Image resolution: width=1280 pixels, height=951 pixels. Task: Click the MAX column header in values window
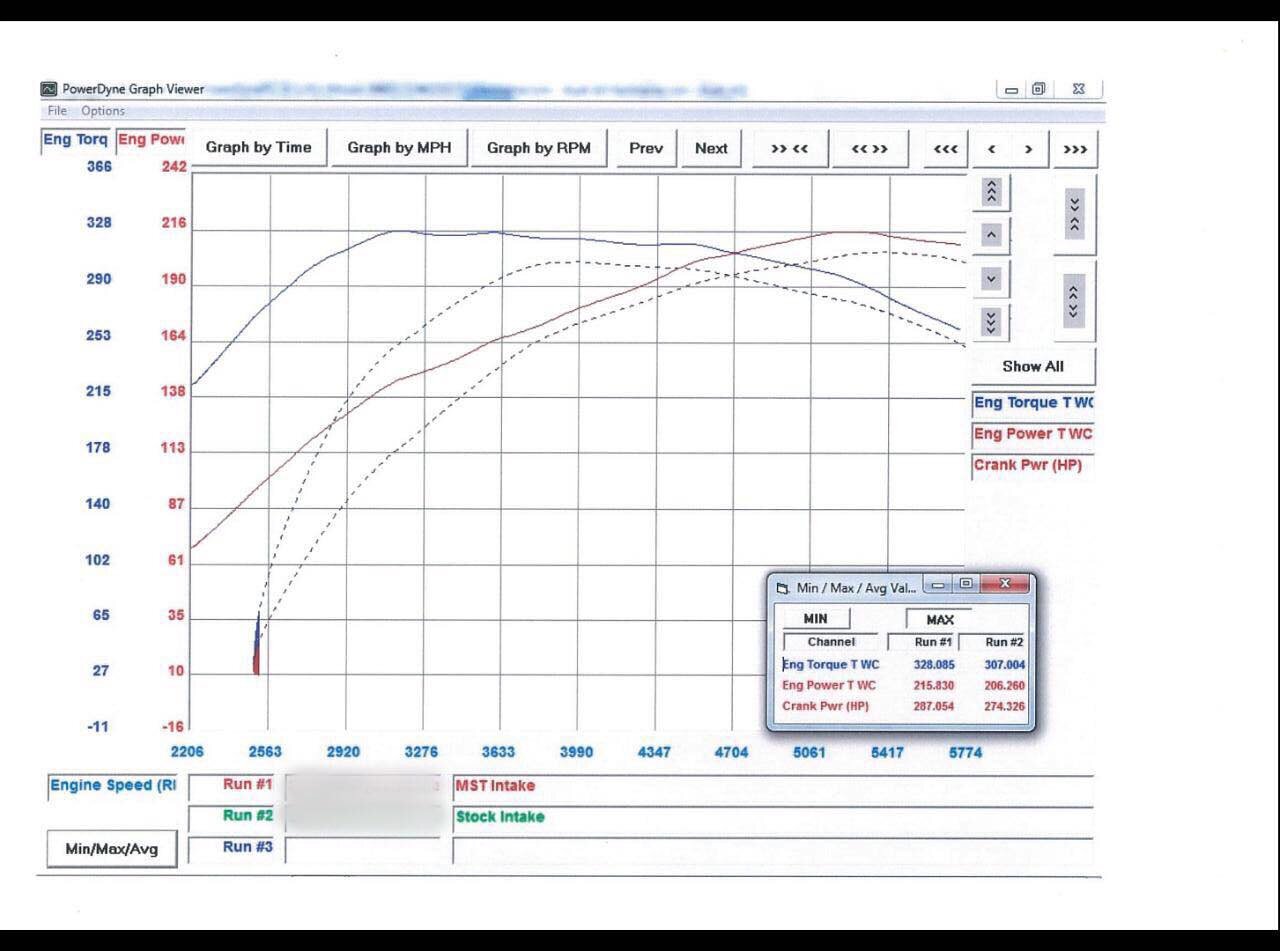click(938, 618)
